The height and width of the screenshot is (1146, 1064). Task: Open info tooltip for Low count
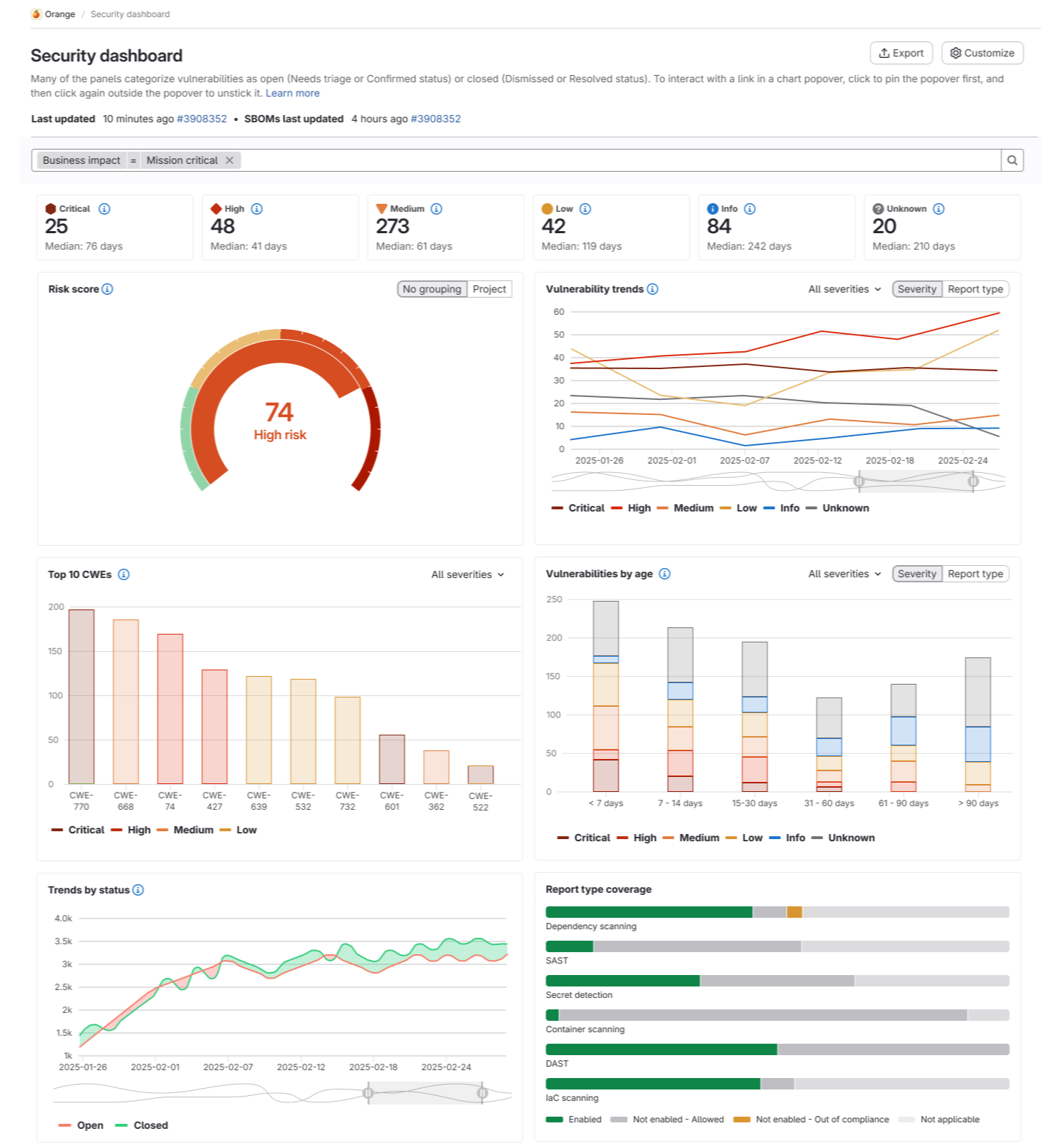585,209
